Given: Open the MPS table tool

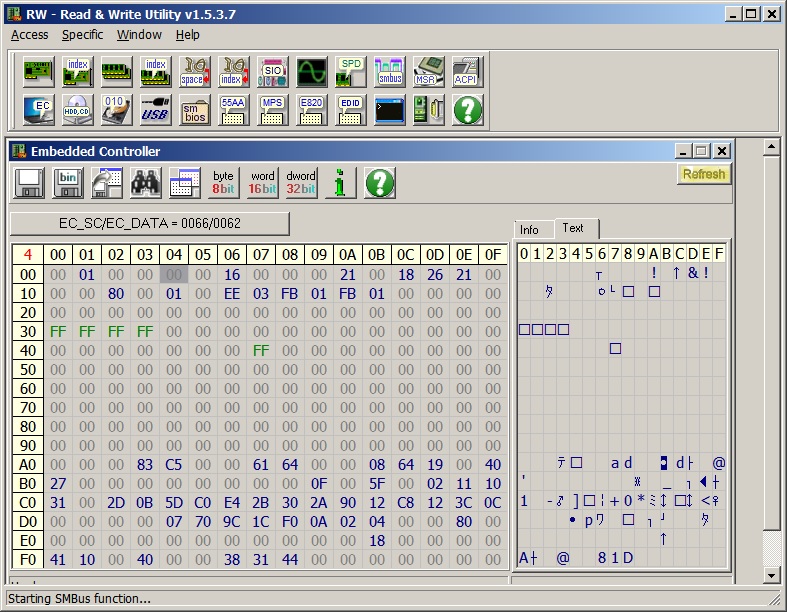Looking at the screenshot, I should click(273, 110).
